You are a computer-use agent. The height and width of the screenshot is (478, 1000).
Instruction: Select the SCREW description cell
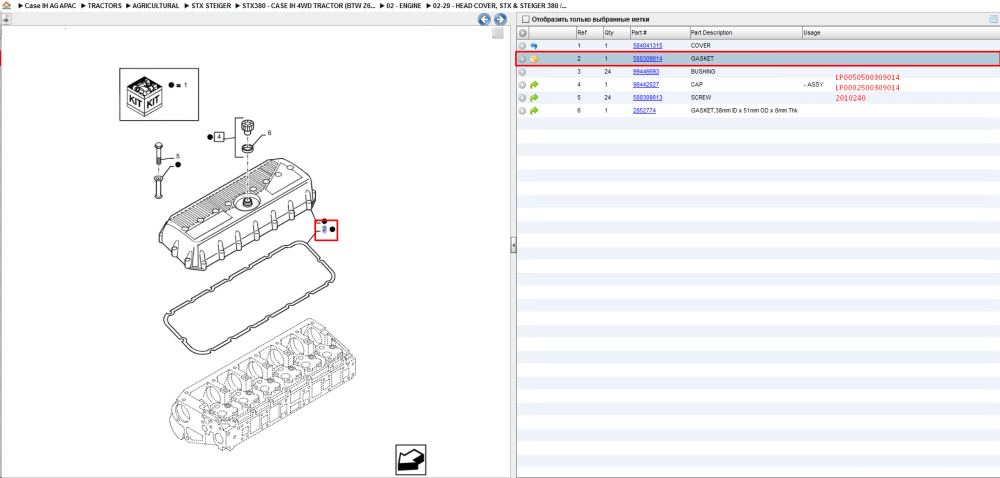(x=701, y=98)
